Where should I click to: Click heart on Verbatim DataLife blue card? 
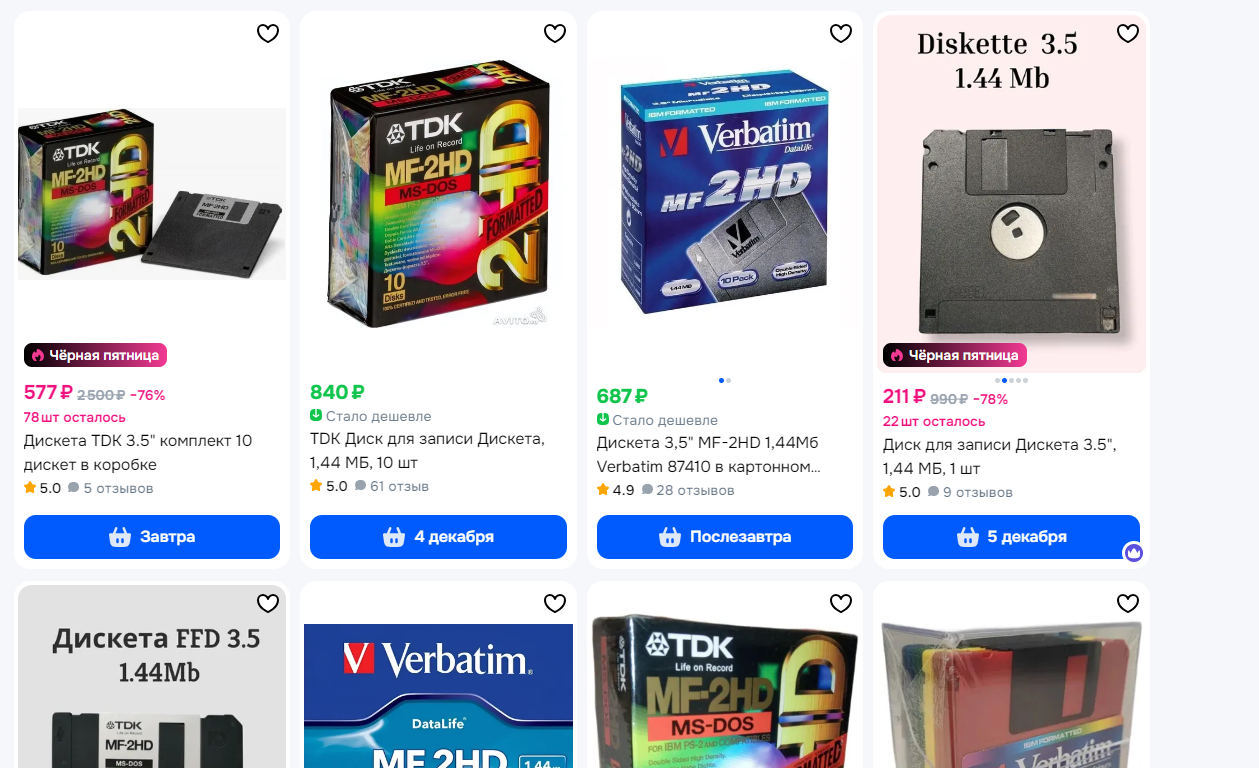[x=555, y=603]
